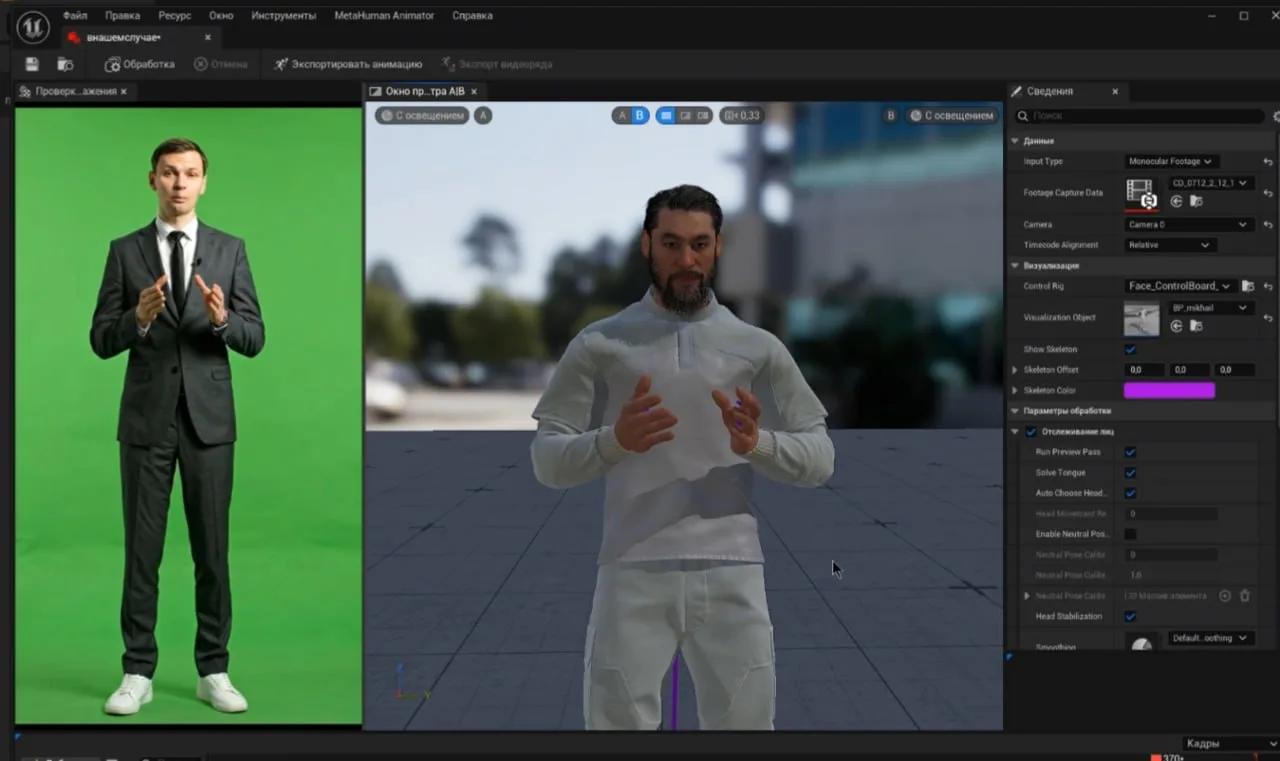Screen dimensions: 1280x761
Task: Click the B view label next to right lighting
Action: [x=891, y=116]
